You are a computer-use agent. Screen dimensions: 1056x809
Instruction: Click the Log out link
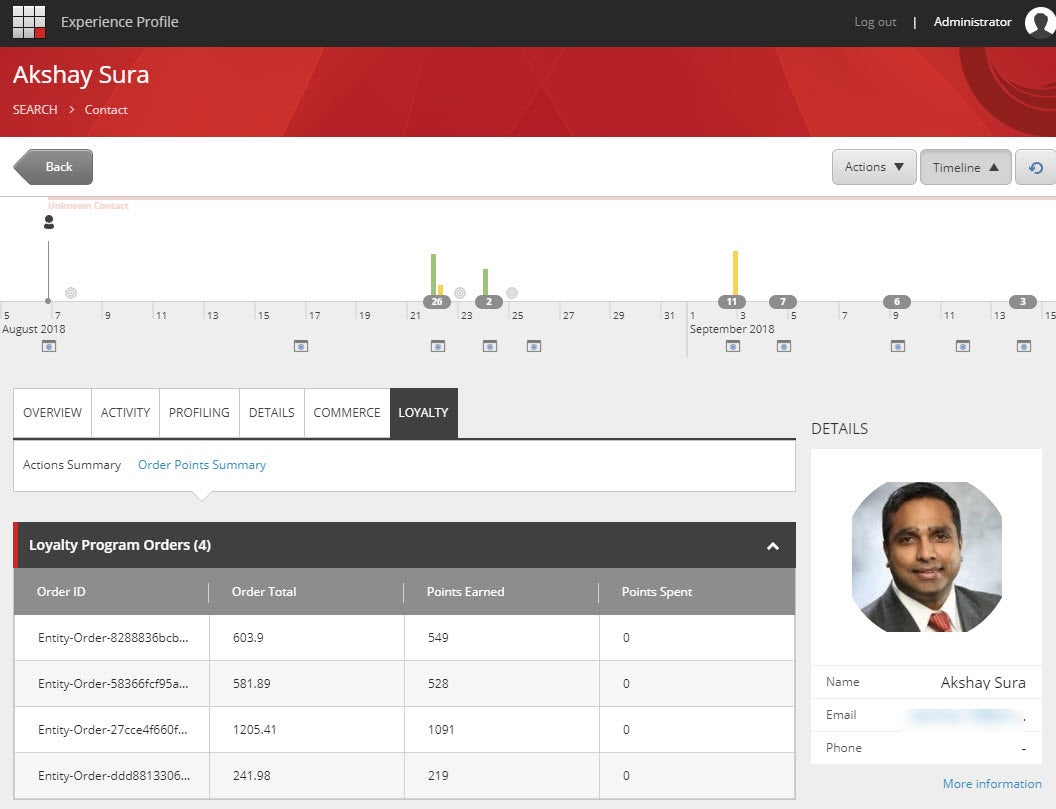click(x=875, y=22)
